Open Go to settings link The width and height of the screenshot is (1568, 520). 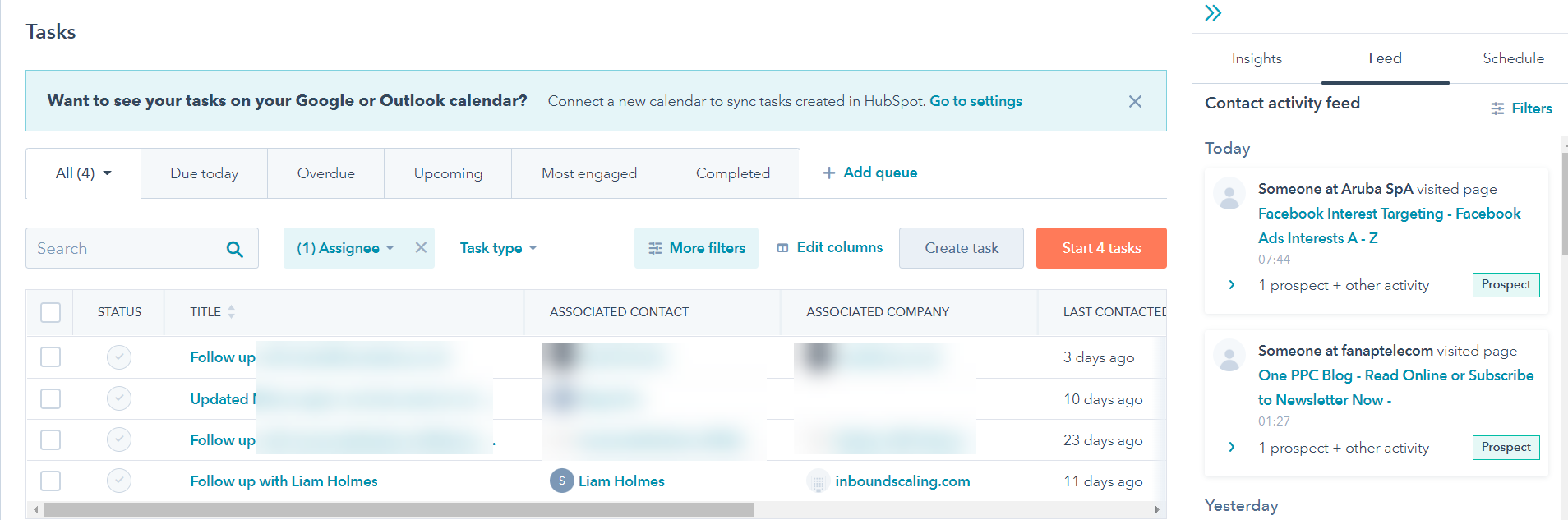(975, 100)
